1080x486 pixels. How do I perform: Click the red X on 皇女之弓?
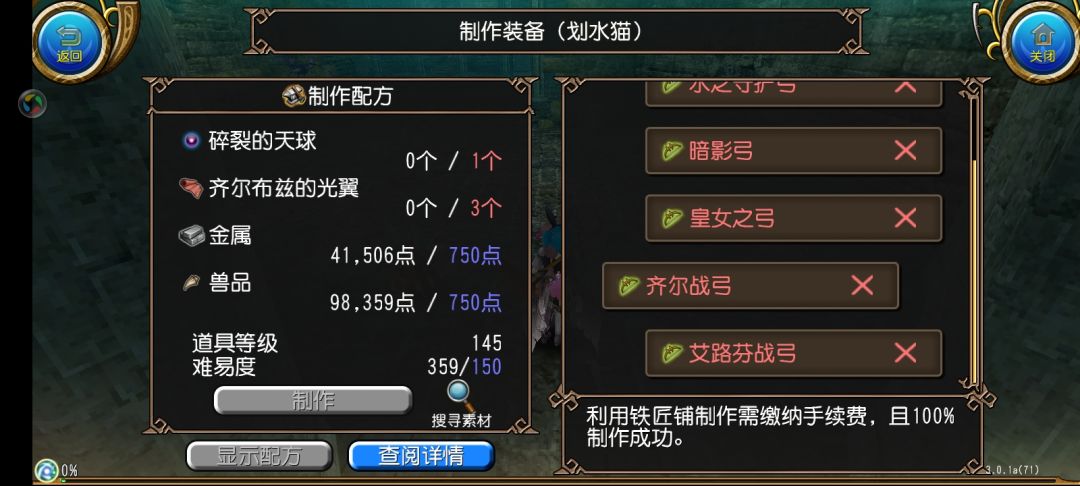905,219
